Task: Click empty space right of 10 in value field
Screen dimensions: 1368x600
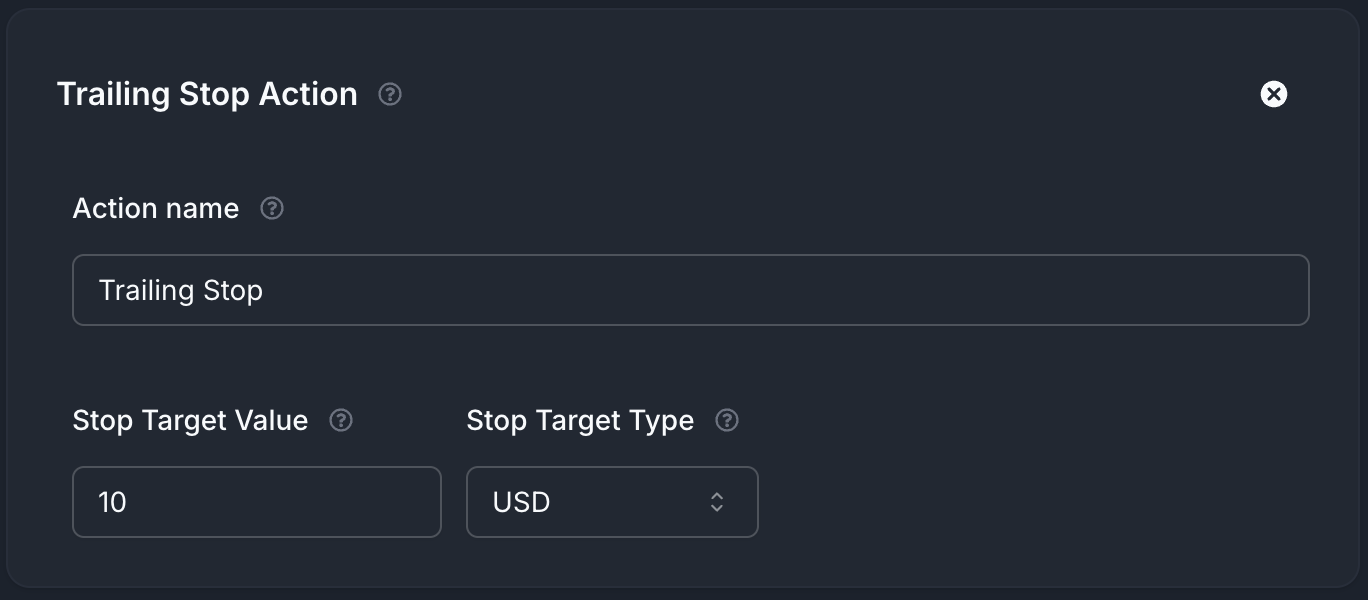Action: (x=320, y=502)
